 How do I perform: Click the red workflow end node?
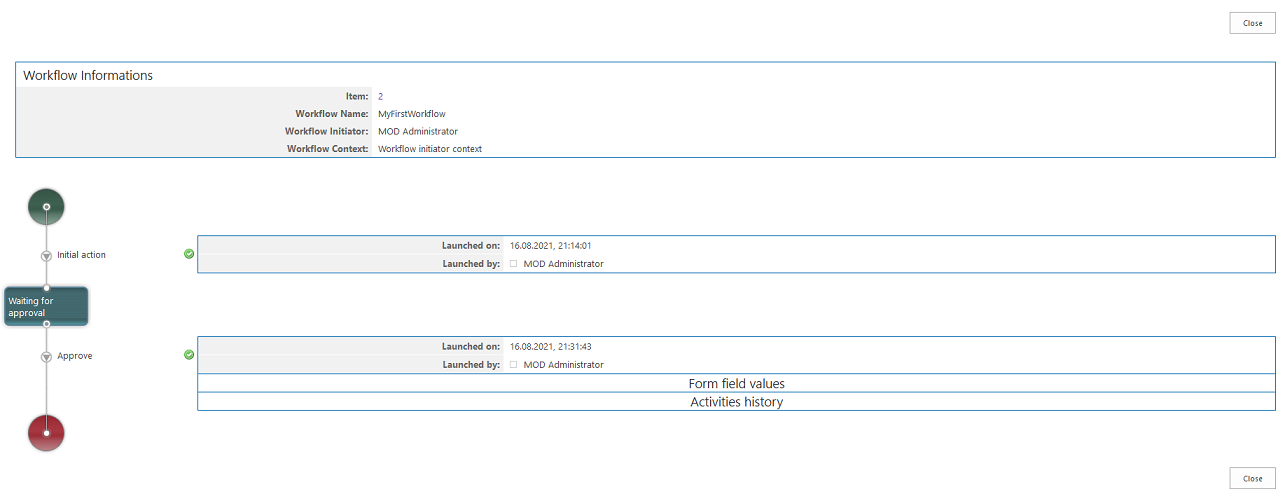pyautogui.click(x=46, y=433)
